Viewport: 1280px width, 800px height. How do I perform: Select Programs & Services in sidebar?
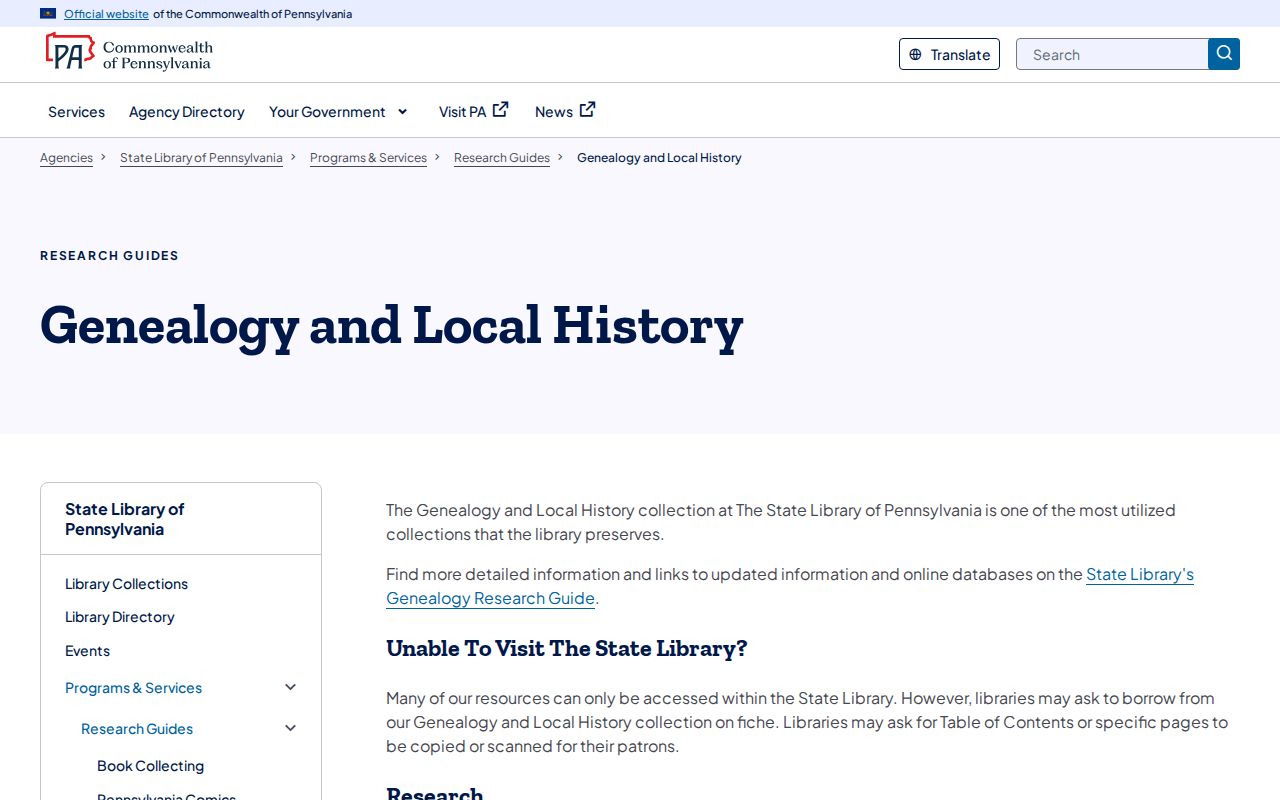click(x=133, y=688)
